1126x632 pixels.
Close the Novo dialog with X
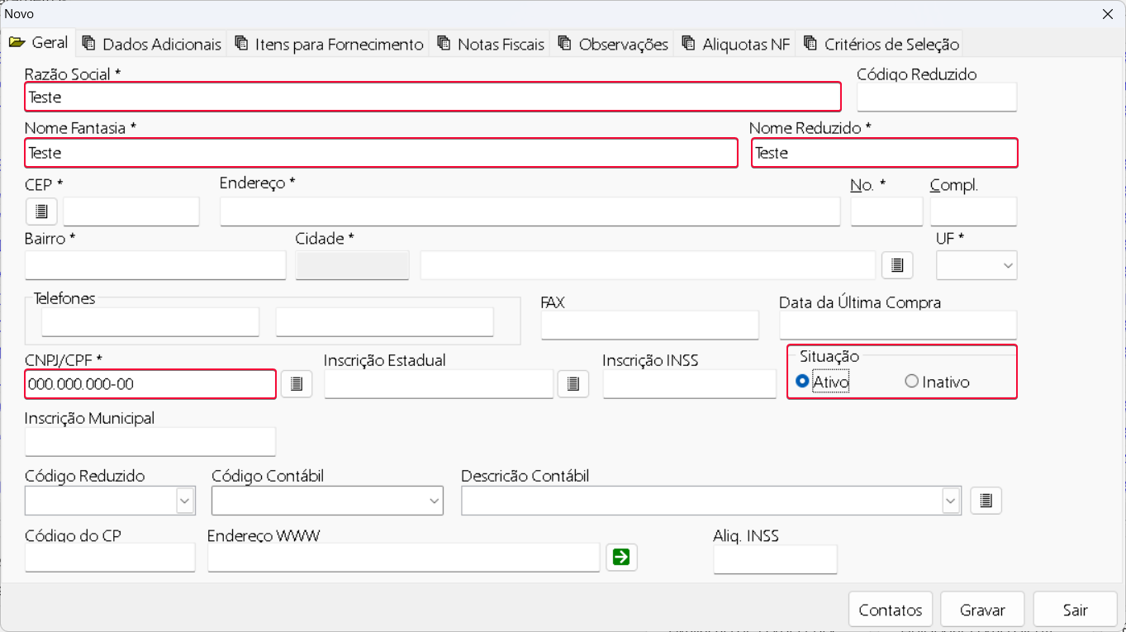coord(1107,14)
